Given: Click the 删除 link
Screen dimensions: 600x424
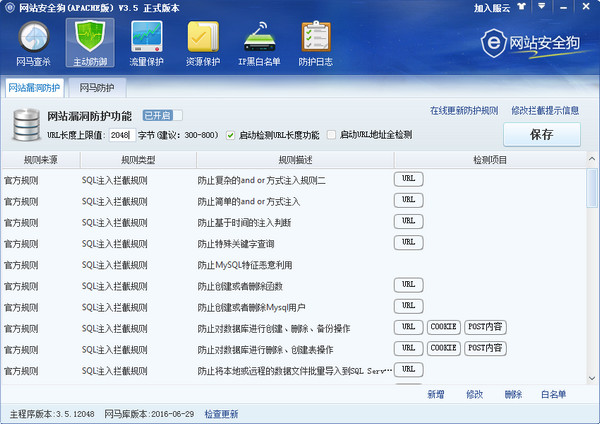Looking at the screenshot, I should tap(513, 395).
